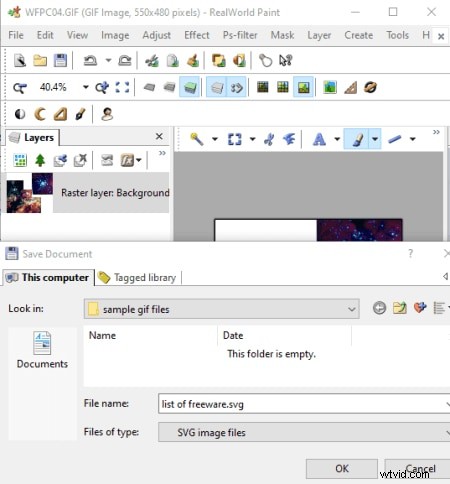The width and height of the screenshot is (450, 484).
Task: Save with the floppy disk icon
Action: [x=60, y=61]
